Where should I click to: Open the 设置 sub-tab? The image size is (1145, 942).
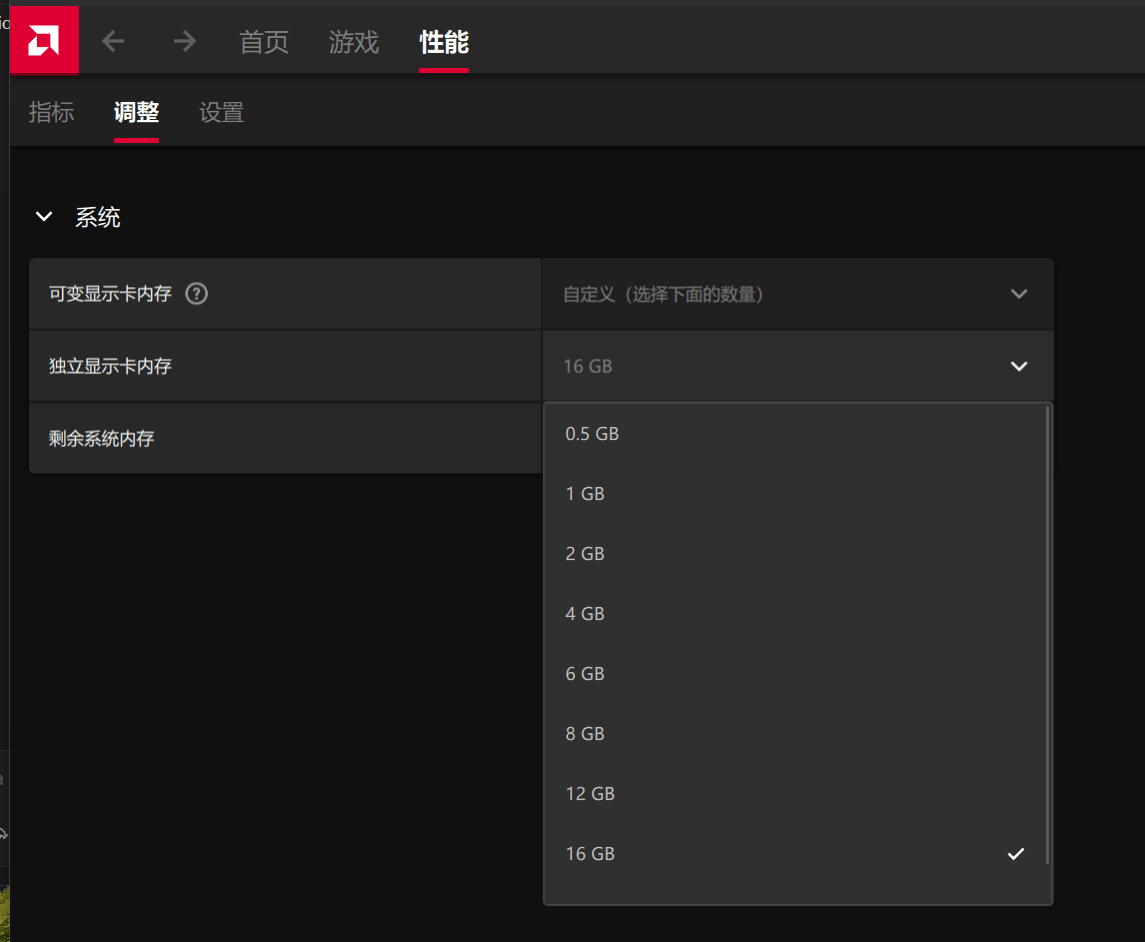coord(222,112)
